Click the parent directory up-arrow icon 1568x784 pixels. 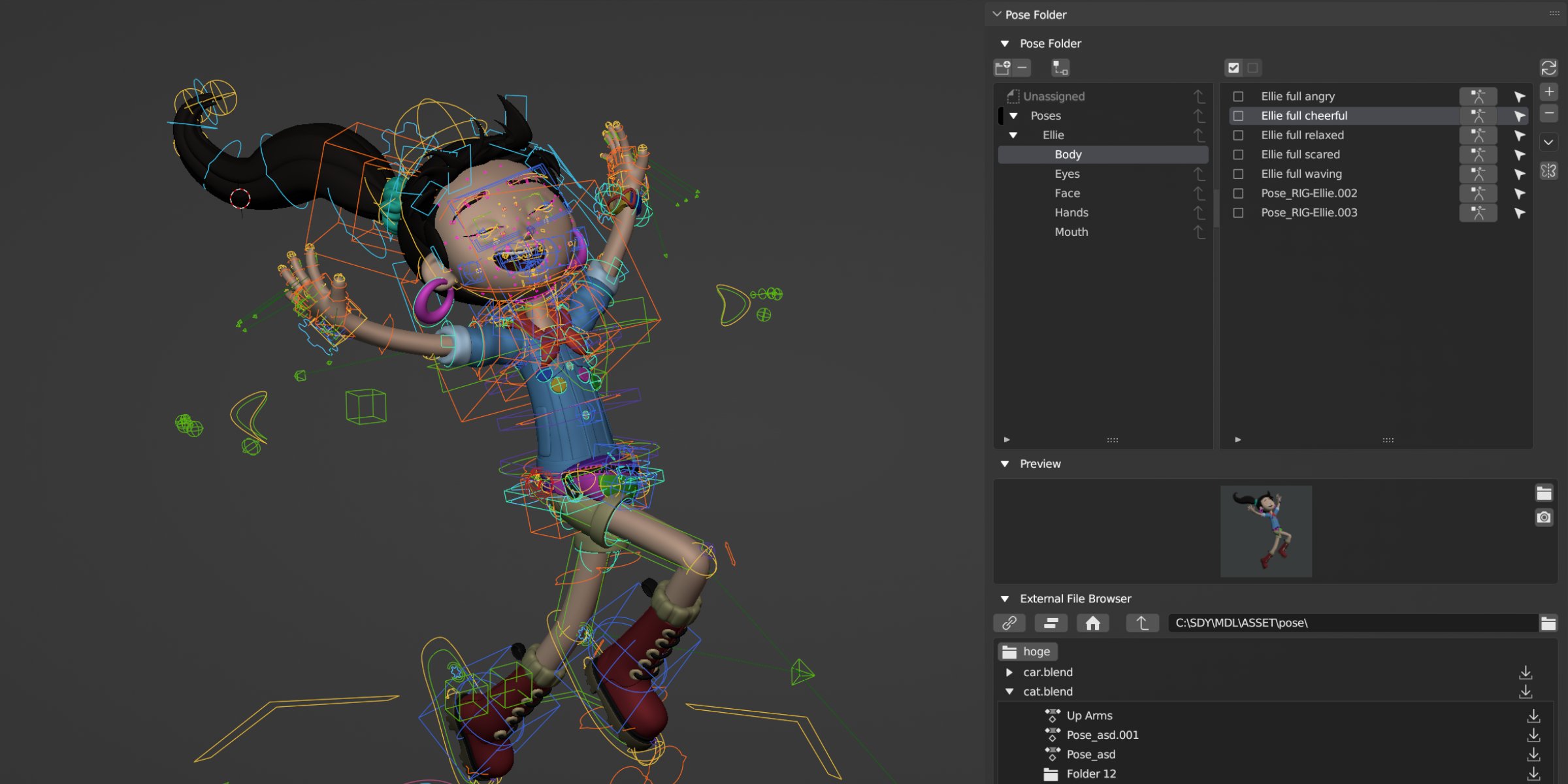pos(1142,623)
